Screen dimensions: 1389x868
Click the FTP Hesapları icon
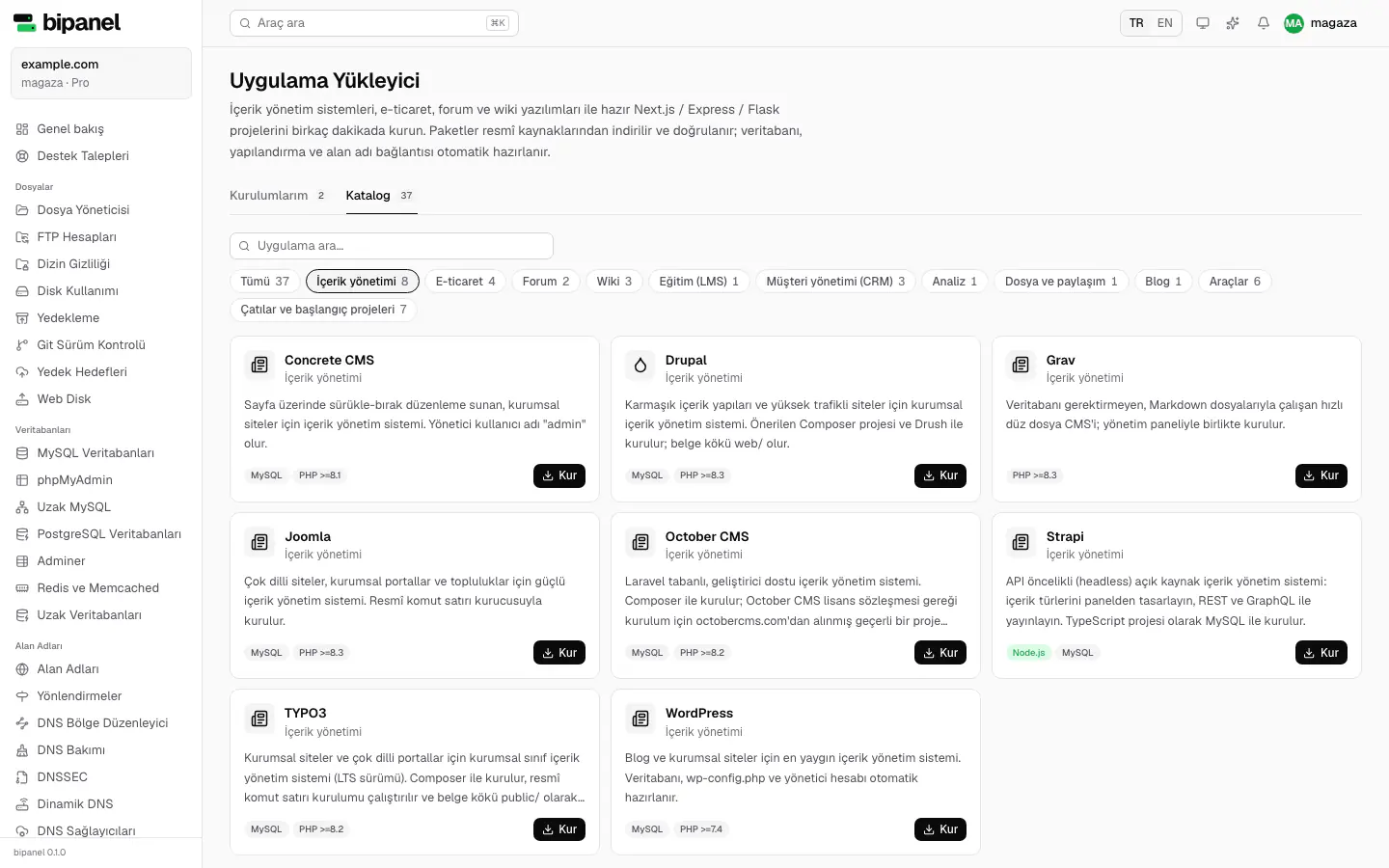22,237
